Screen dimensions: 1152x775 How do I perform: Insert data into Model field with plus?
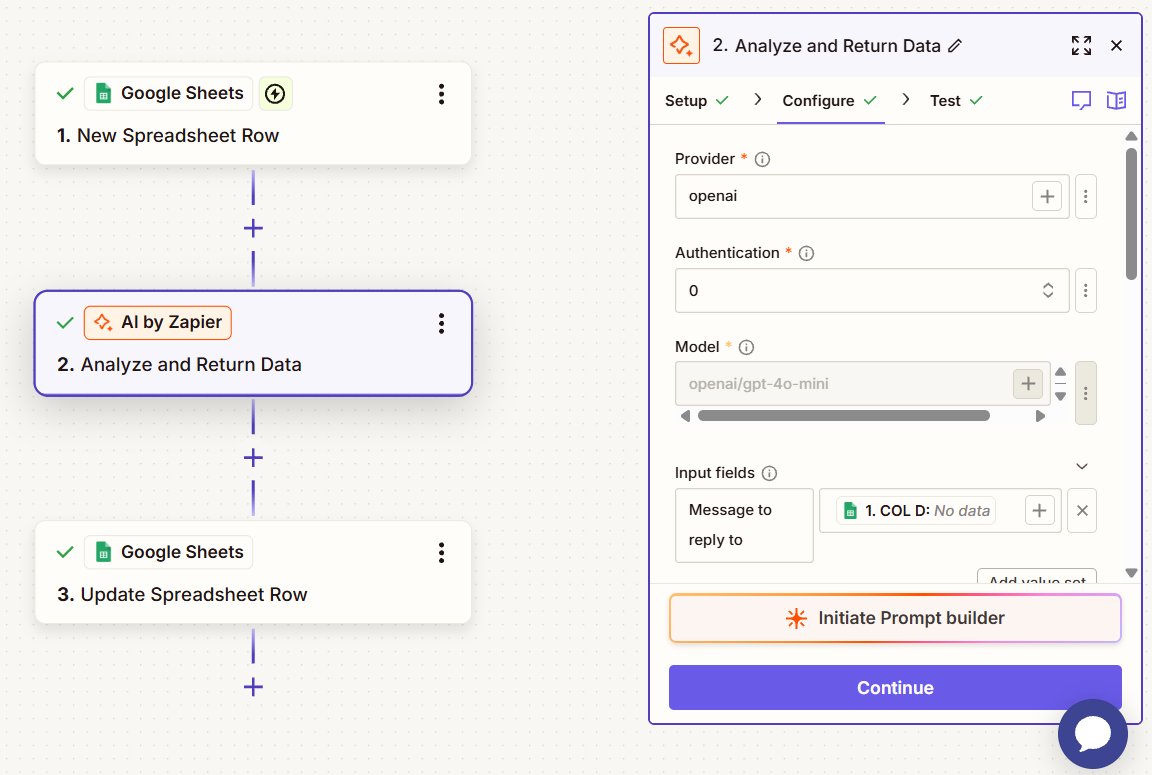[1028, 383]
